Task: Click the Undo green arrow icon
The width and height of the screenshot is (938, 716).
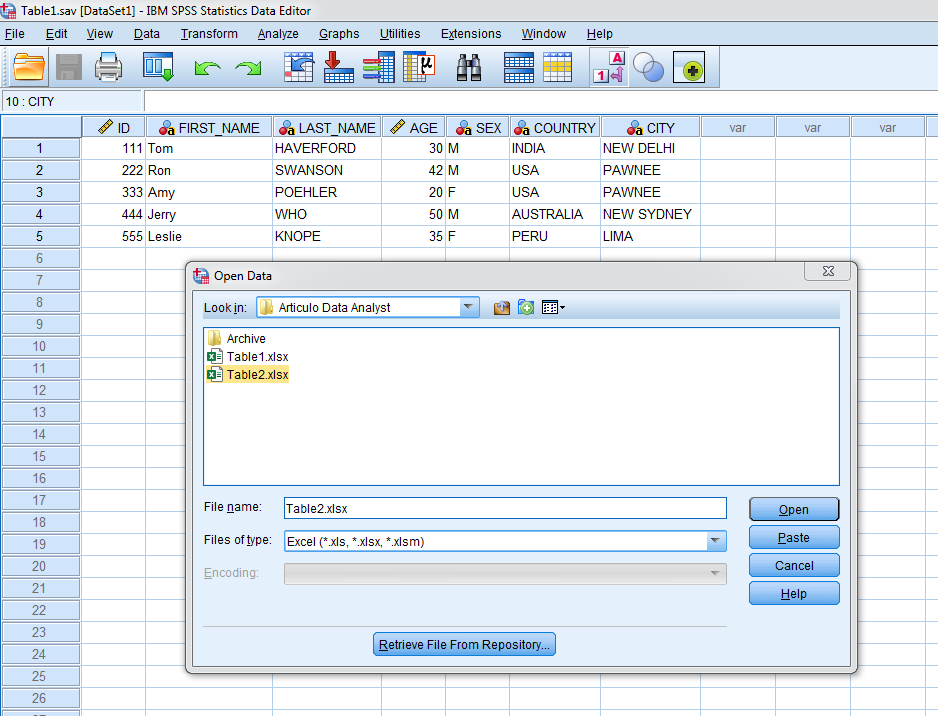Action: pos(208,68)
